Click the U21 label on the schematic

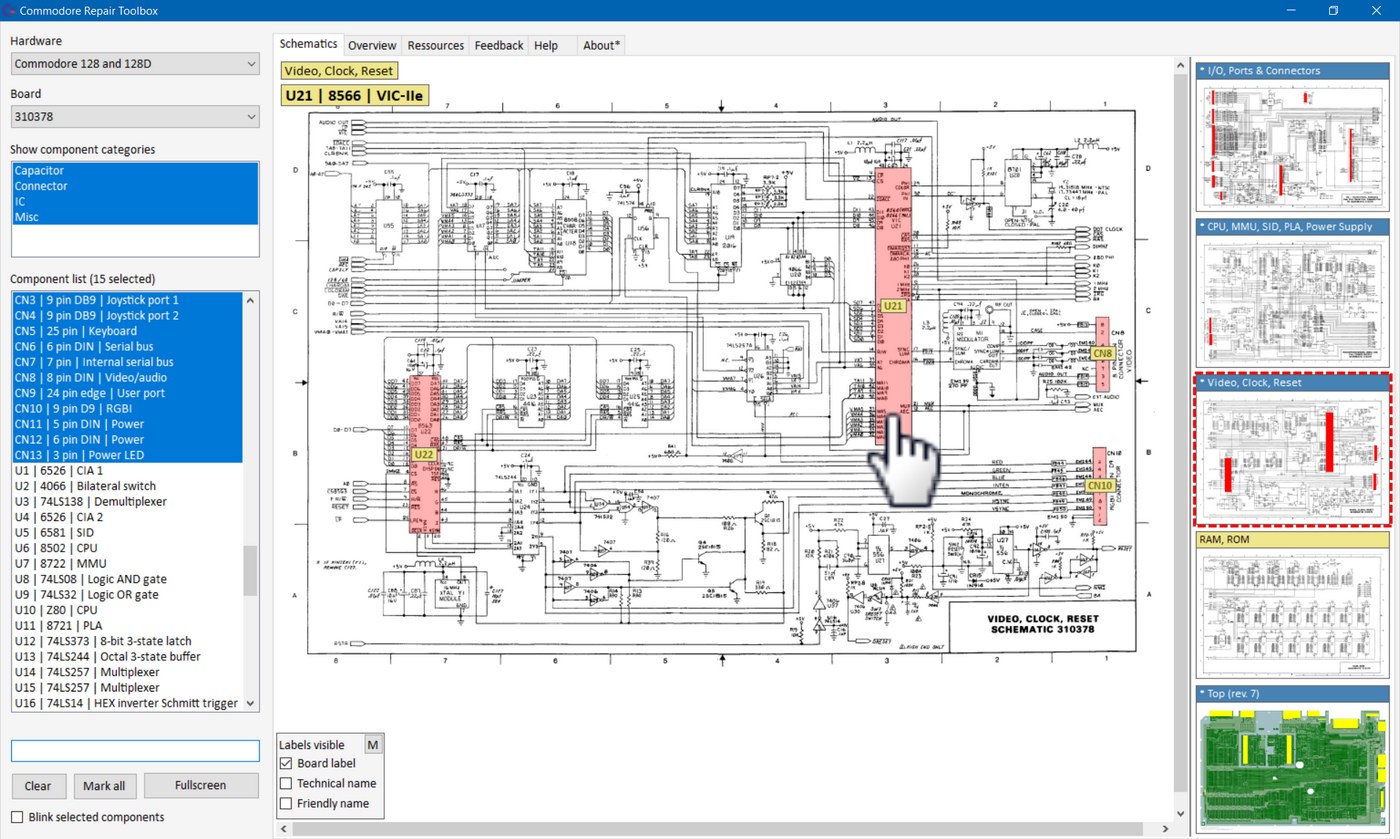(893, 306)
